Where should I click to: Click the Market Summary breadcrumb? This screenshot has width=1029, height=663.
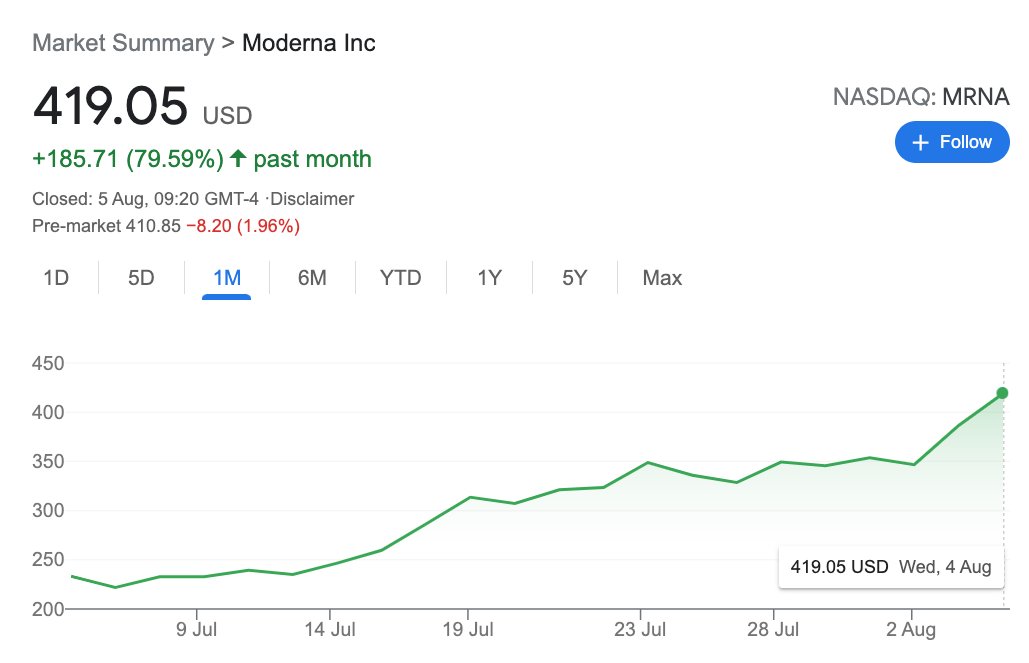coord(123,43)
